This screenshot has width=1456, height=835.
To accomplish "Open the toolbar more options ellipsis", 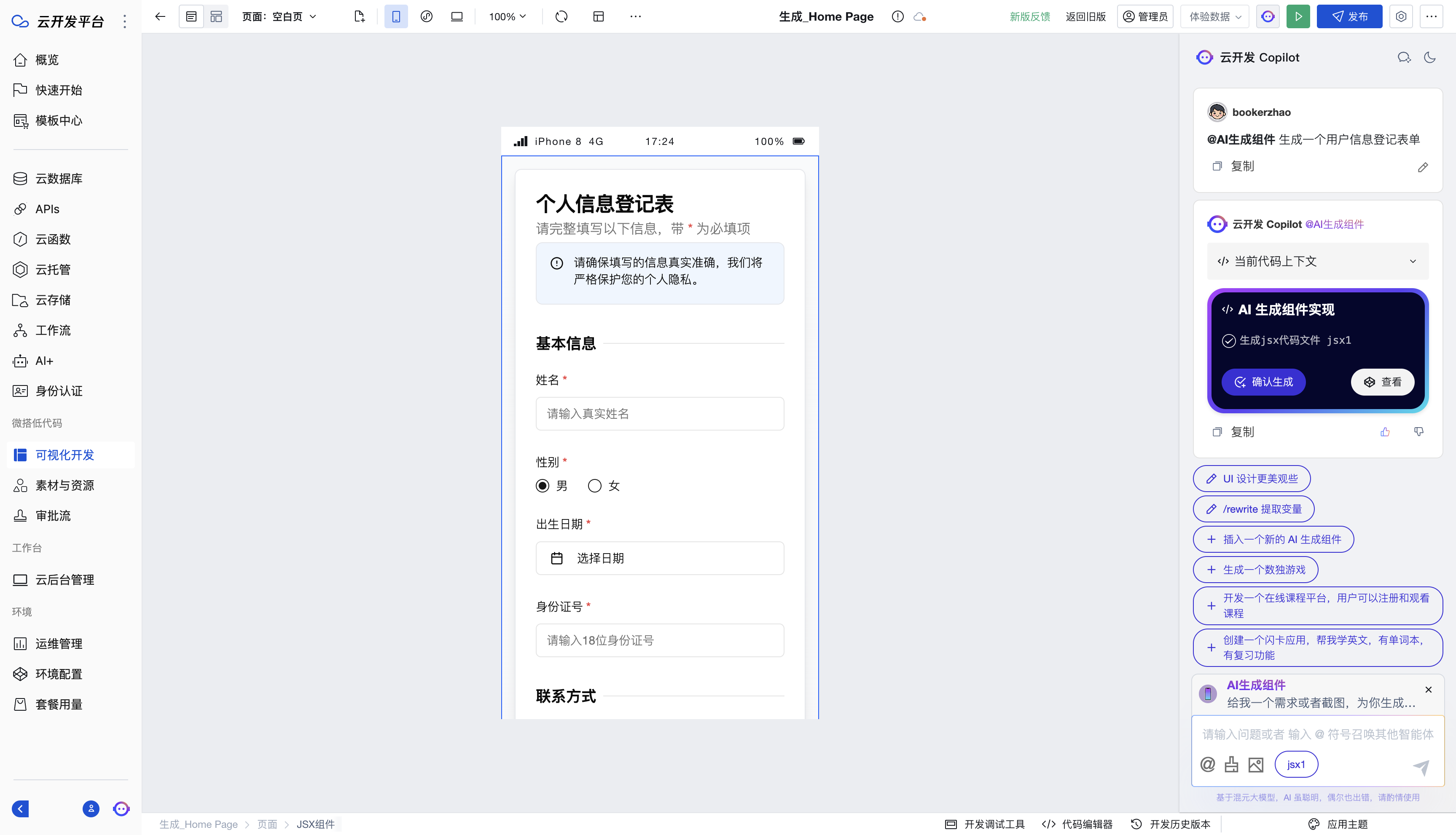I will tap(635, 16).
